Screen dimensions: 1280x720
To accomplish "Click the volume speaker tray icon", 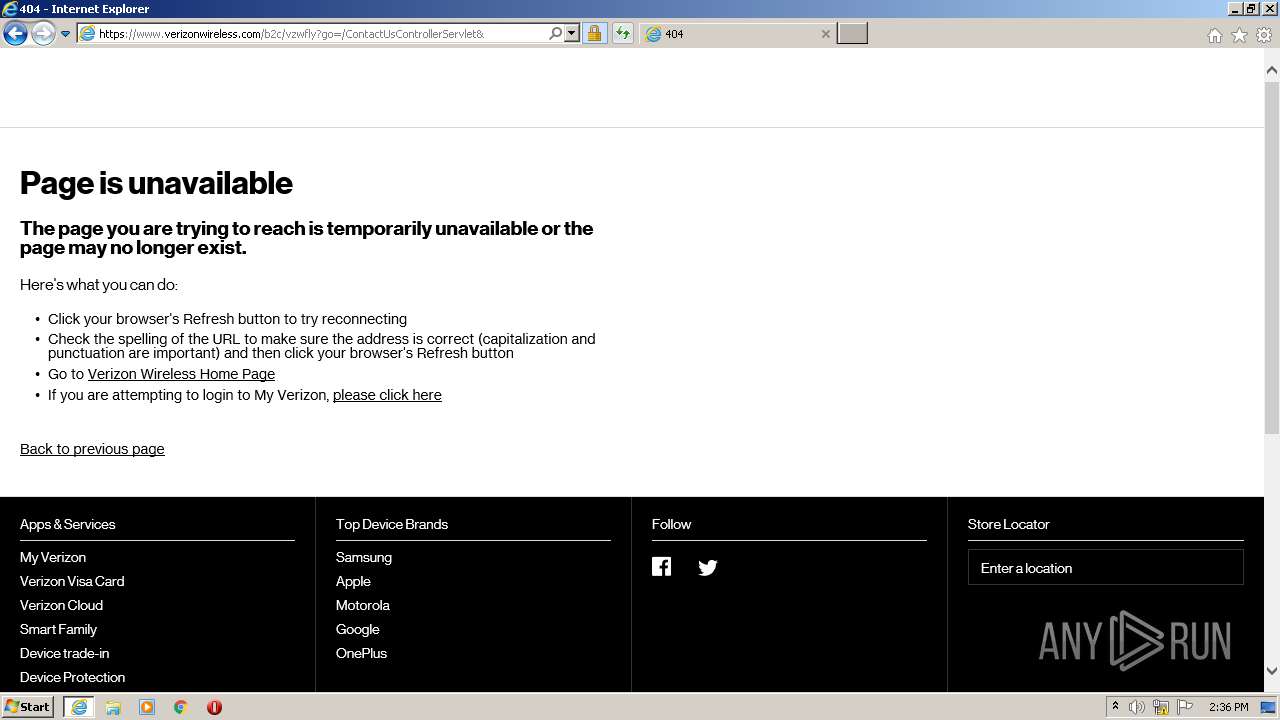I will (x=1137, y=707).
